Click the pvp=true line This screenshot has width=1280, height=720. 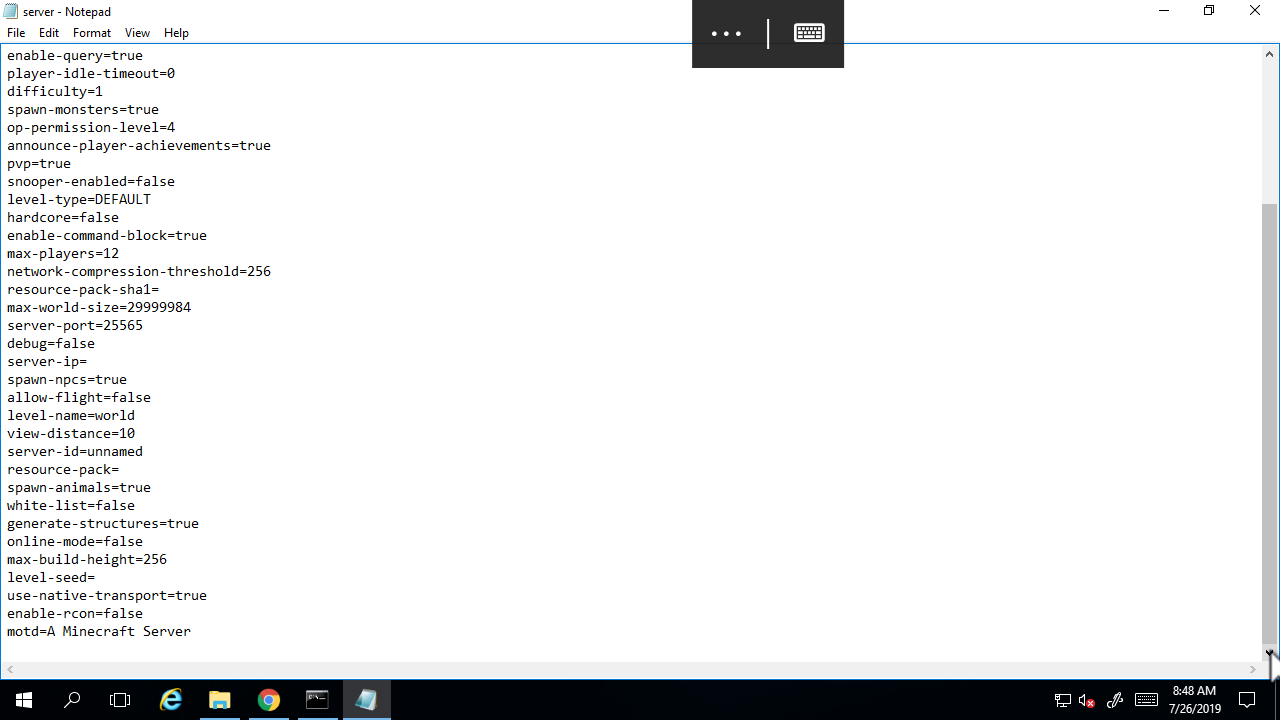click(x=39, y=164)
